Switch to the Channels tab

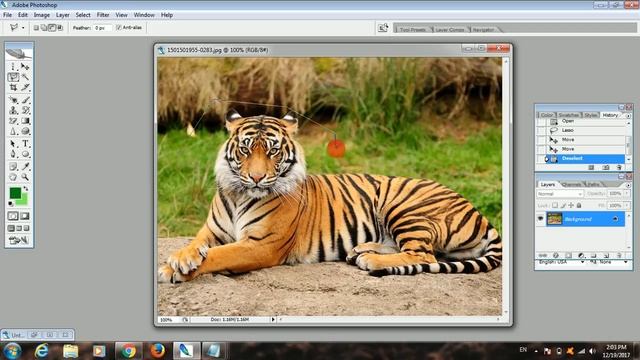(x=571, y=184)
